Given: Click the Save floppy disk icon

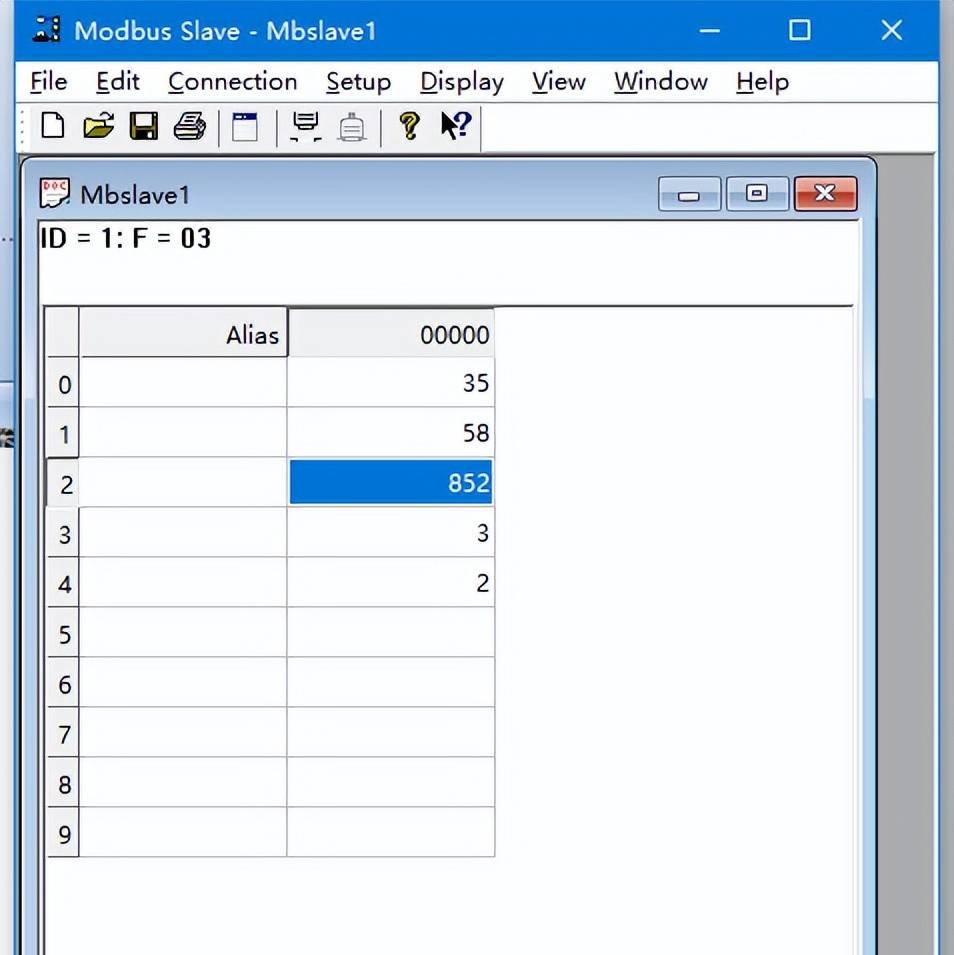Looking at the screenshot, I should click(x=144, y=126).
